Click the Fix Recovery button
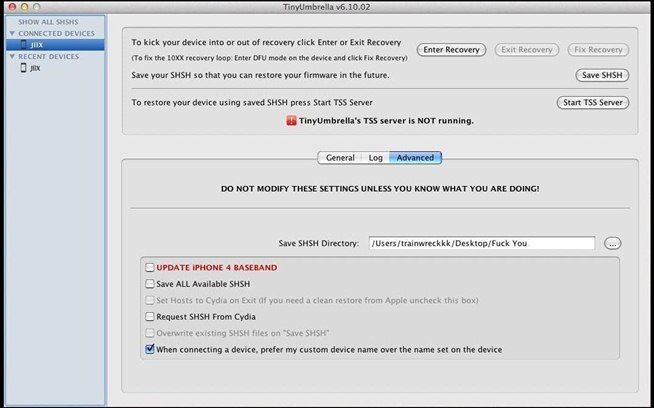Screen dimensions: 654x408 pyautogui.click(x=598, y=50)
